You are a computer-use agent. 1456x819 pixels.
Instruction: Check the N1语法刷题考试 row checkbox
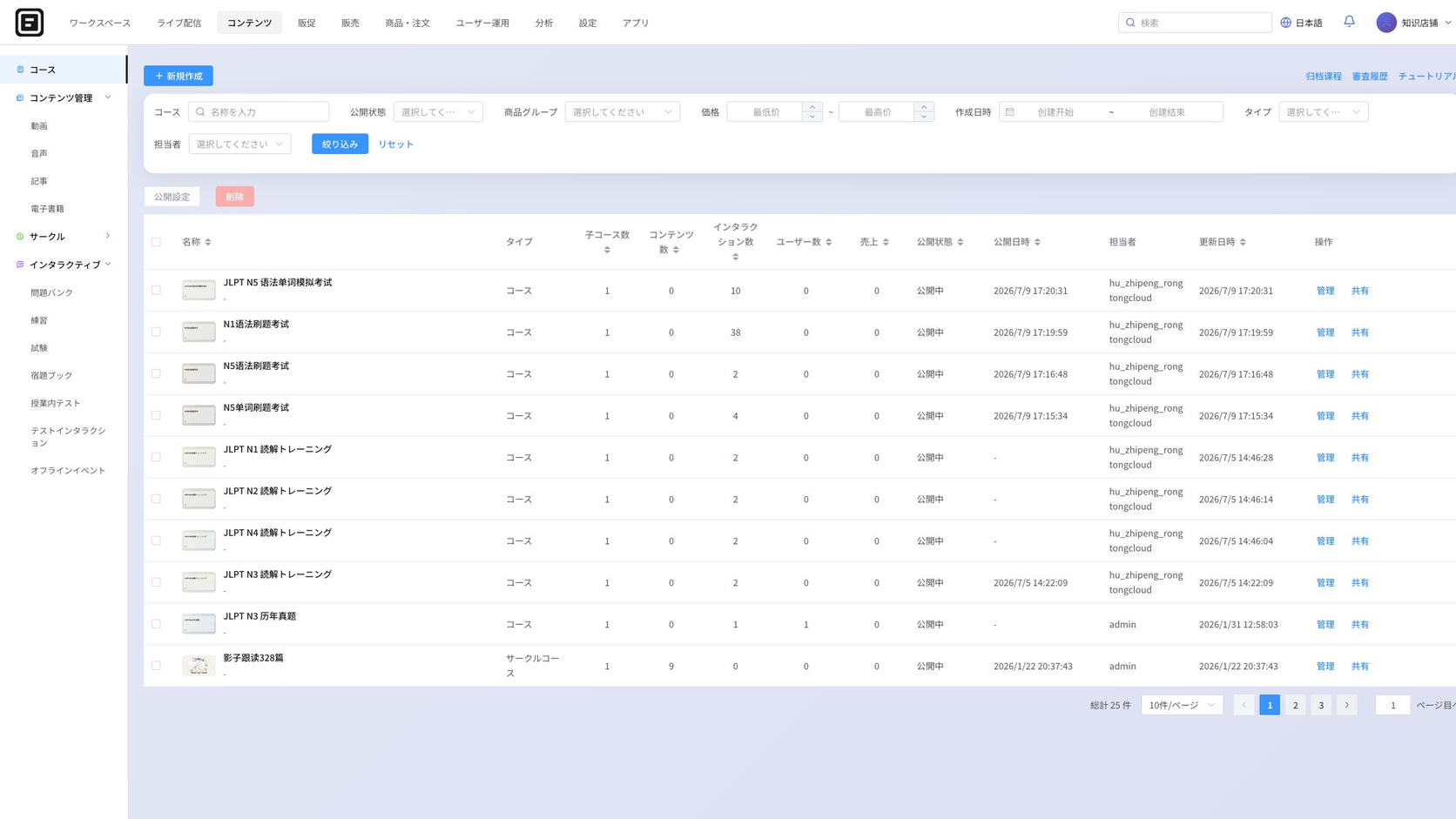(x=156, y=332)
